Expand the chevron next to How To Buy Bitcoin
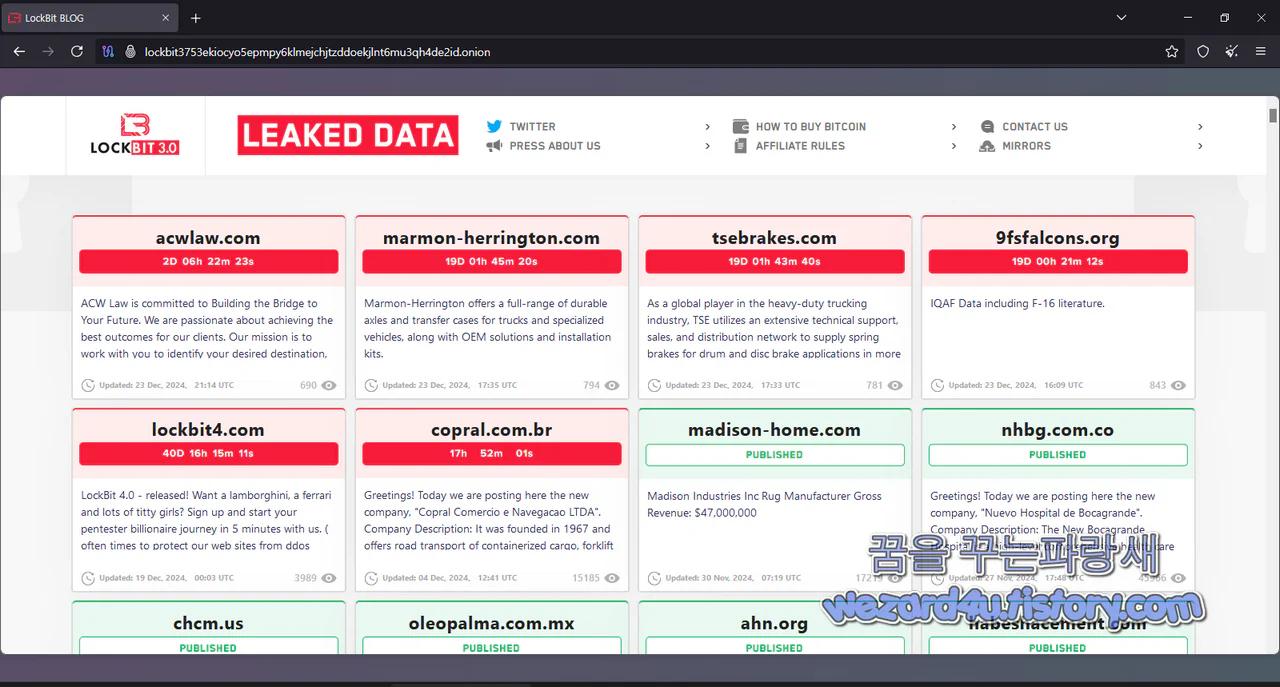The width and height of the screenshot is (1280, 687). (954, 127)
